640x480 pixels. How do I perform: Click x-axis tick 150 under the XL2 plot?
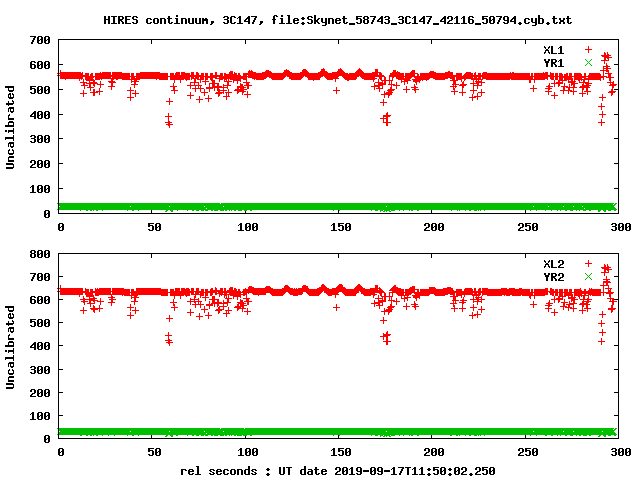(341, 452)
